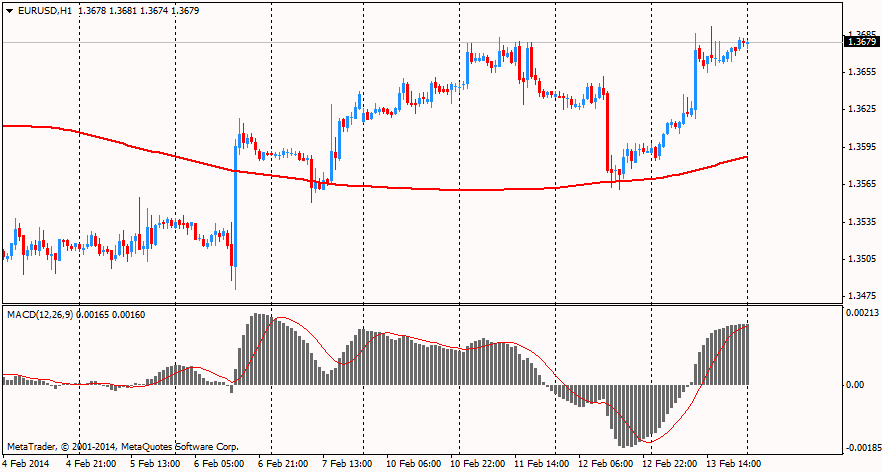This screenshot has height=472, width=882.
Task: Click the 13 Feb 14:00 time label
Action: pos(734,464)
